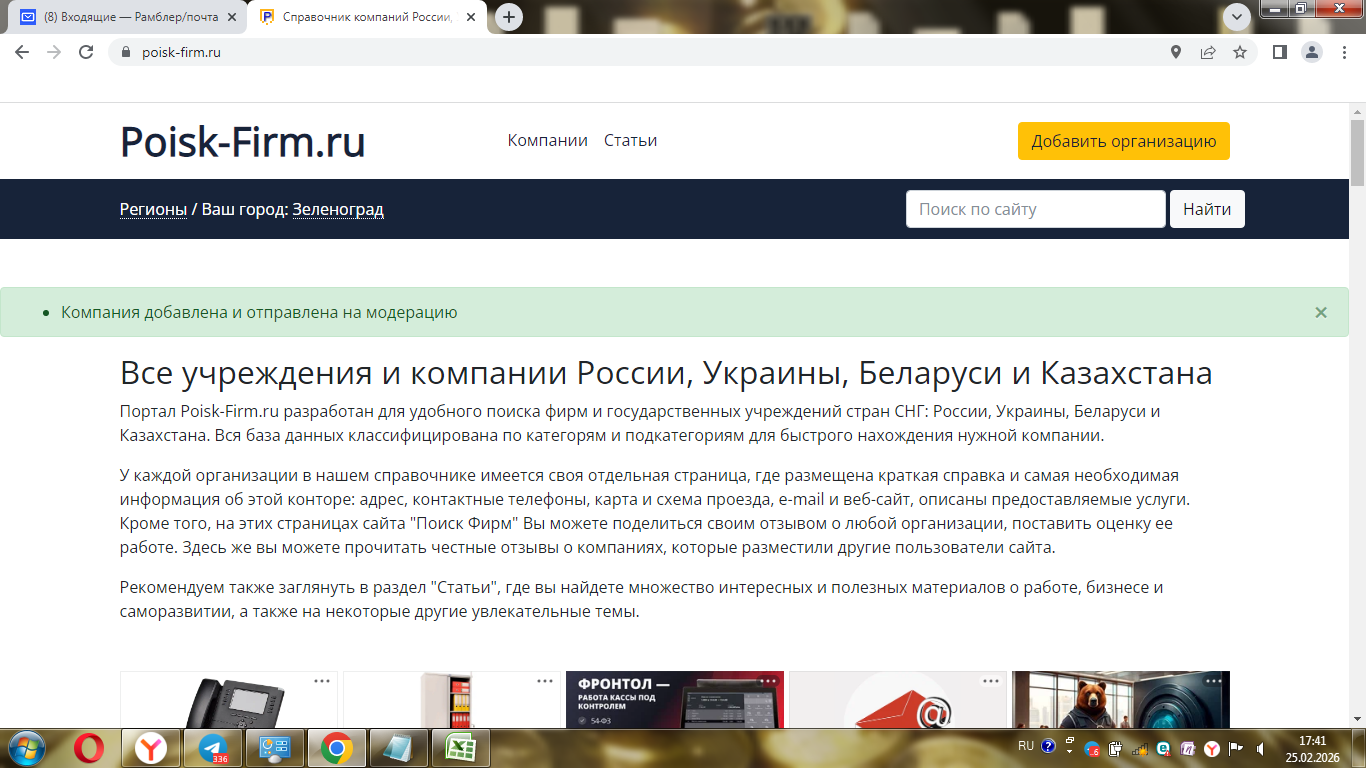The height and width of the screenshot is (768, 1366).
Task: Toggle the Chrome side panel
Action: 1279,52
